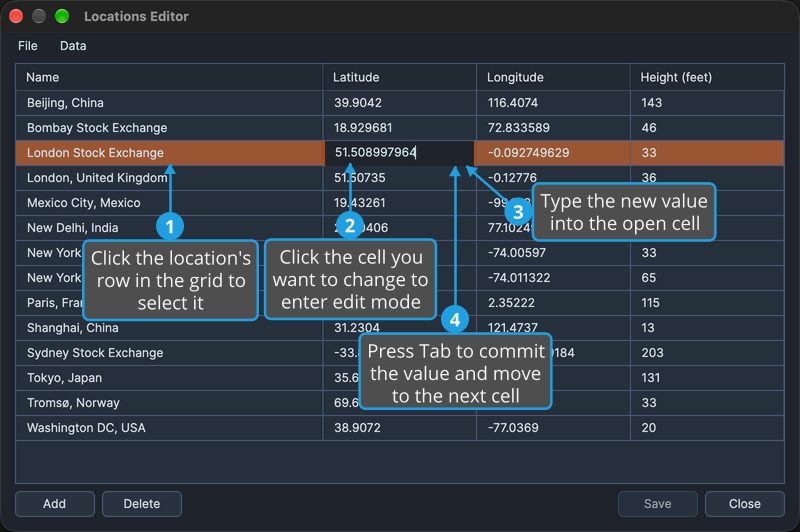Click Washington latitude cell 38.9072
Screen dimensions: 800x532
[x=399, y=428]
